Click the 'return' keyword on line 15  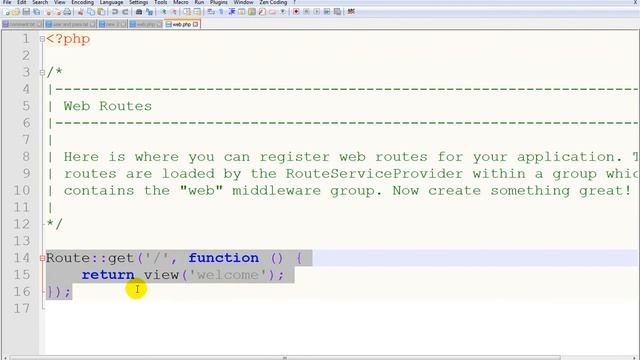pyautogui.click(x=108, y=275)
